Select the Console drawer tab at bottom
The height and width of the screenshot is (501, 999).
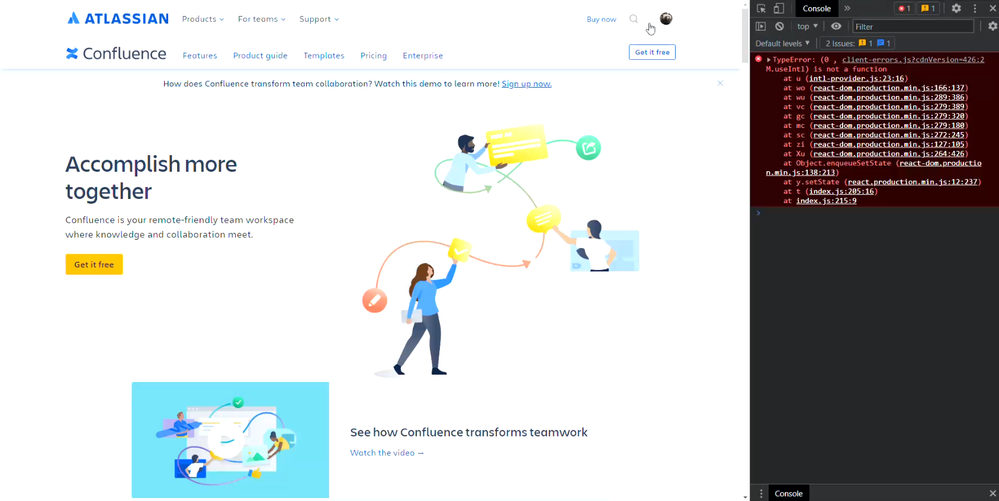[x=788, y=493]
